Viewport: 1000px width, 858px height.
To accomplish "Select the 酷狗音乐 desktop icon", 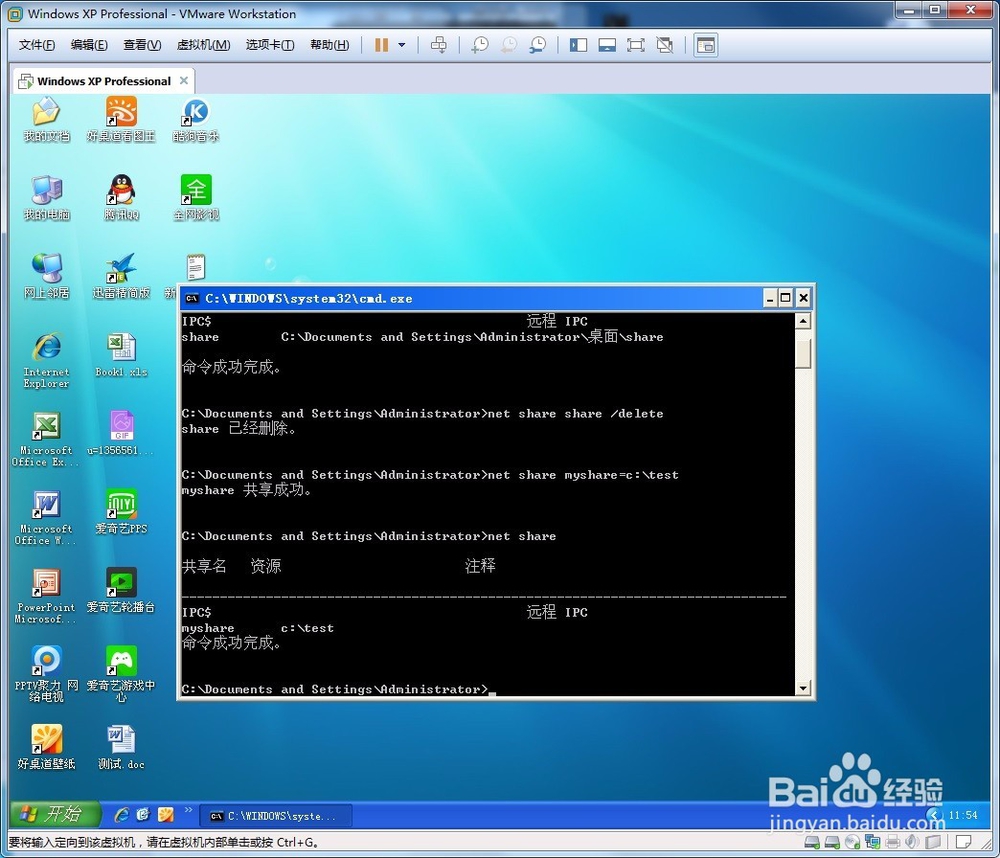I will [x=195, y=119].
